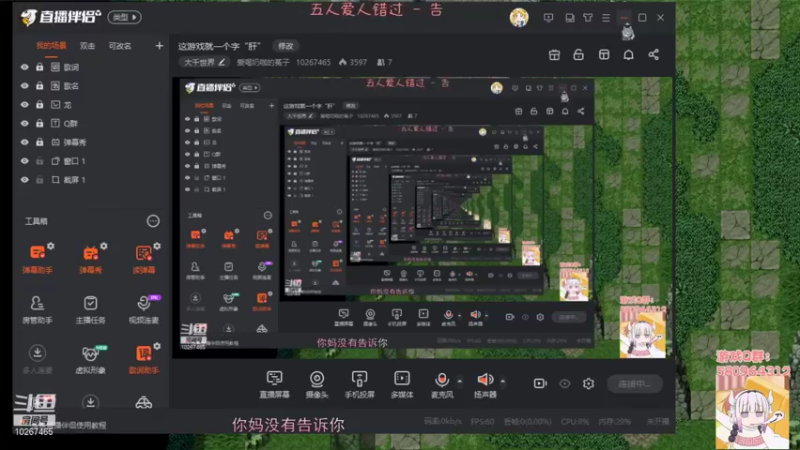The height and width of the screenshot is (450, 800).
Task: Mute the 麦克风 microphone
Action: [442, 384]
